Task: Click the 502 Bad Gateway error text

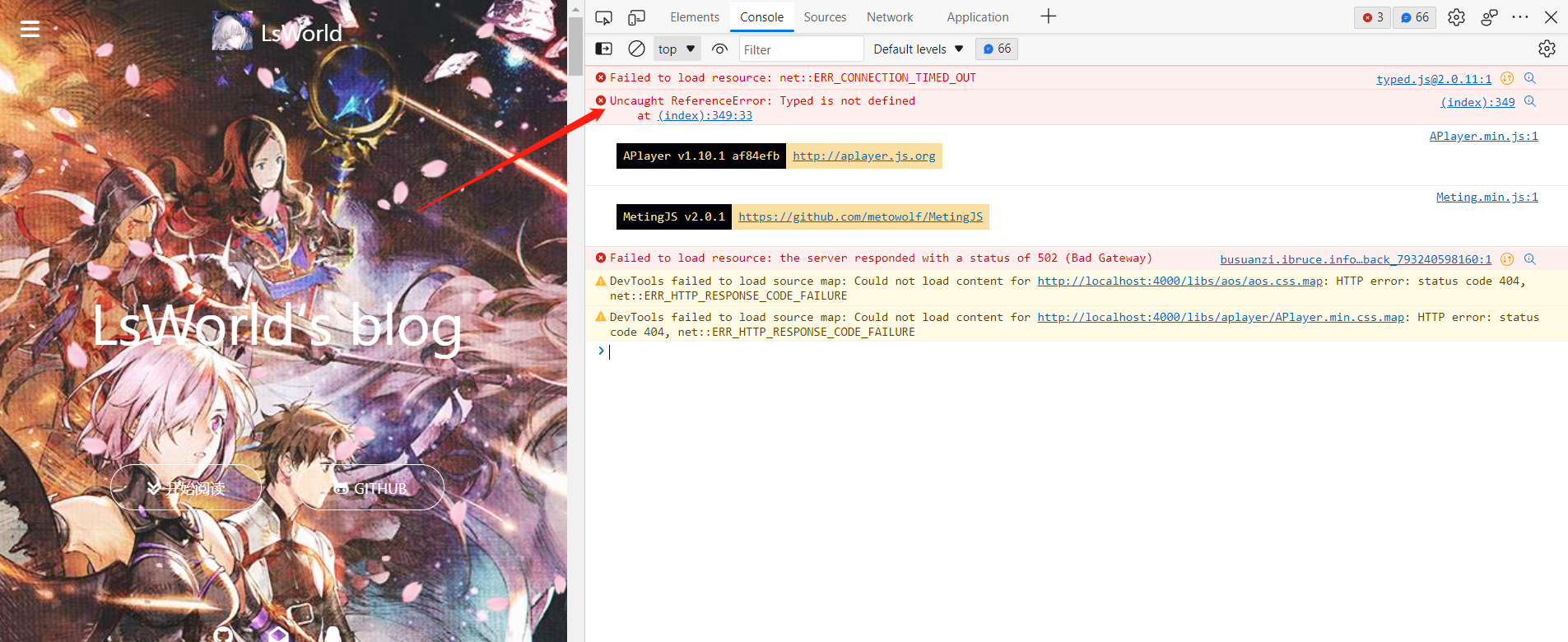Action: point(881,258)
